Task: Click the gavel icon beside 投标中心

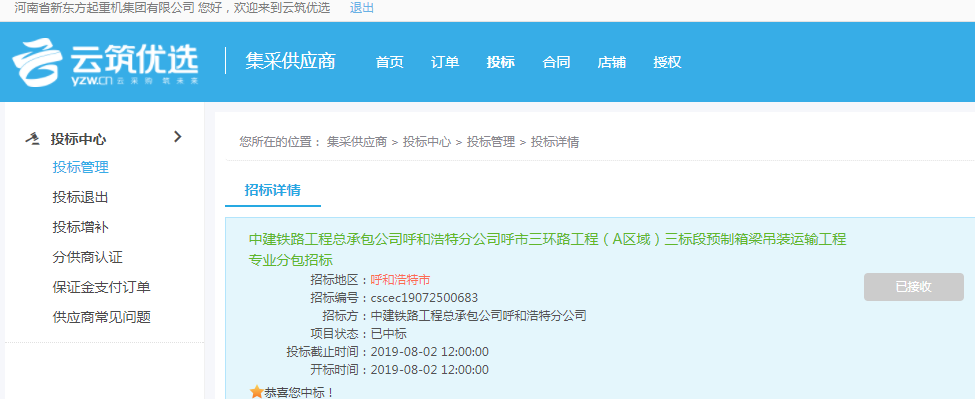Action: pos(32,139)
